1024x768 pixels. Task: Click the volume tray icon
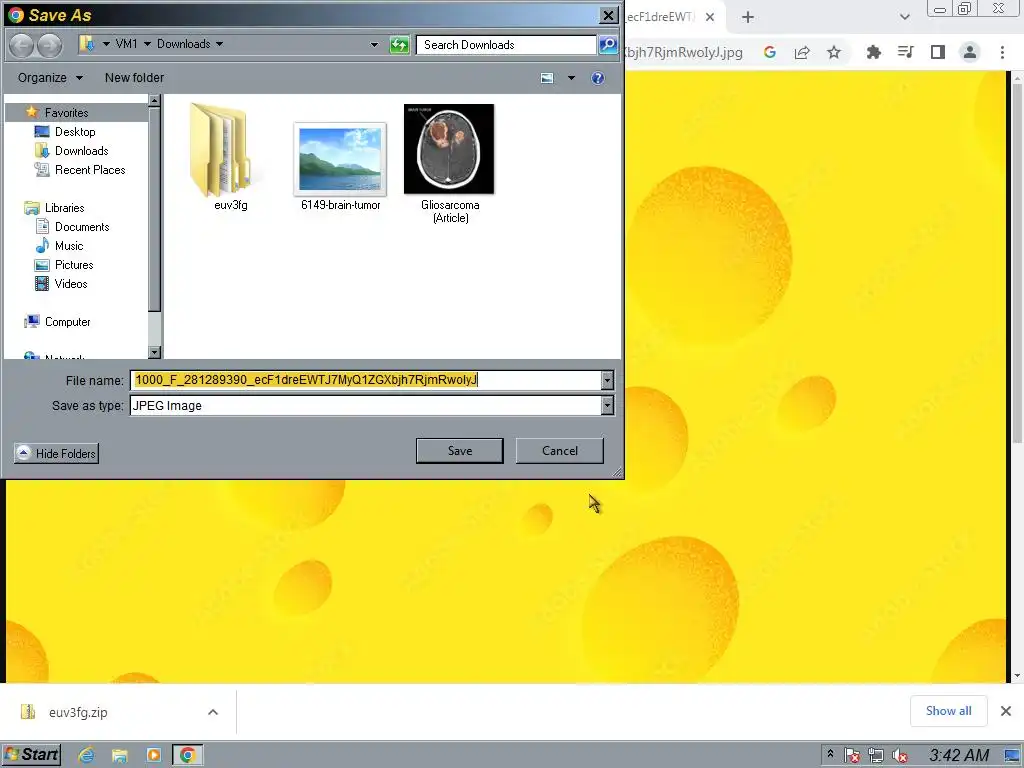[x=899, y=756]
